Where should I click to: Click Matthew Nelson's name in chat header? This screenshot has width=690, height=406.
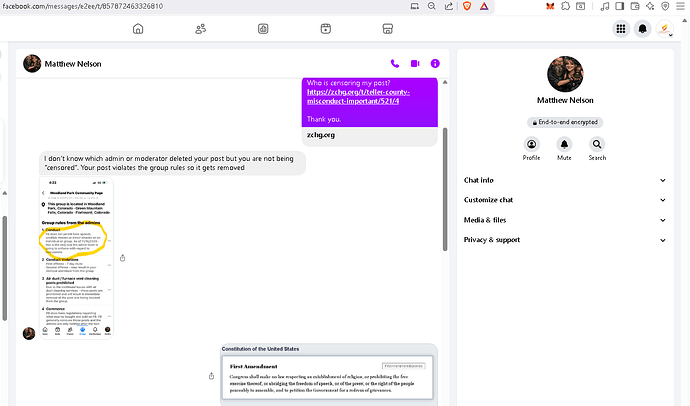[73, 64]
